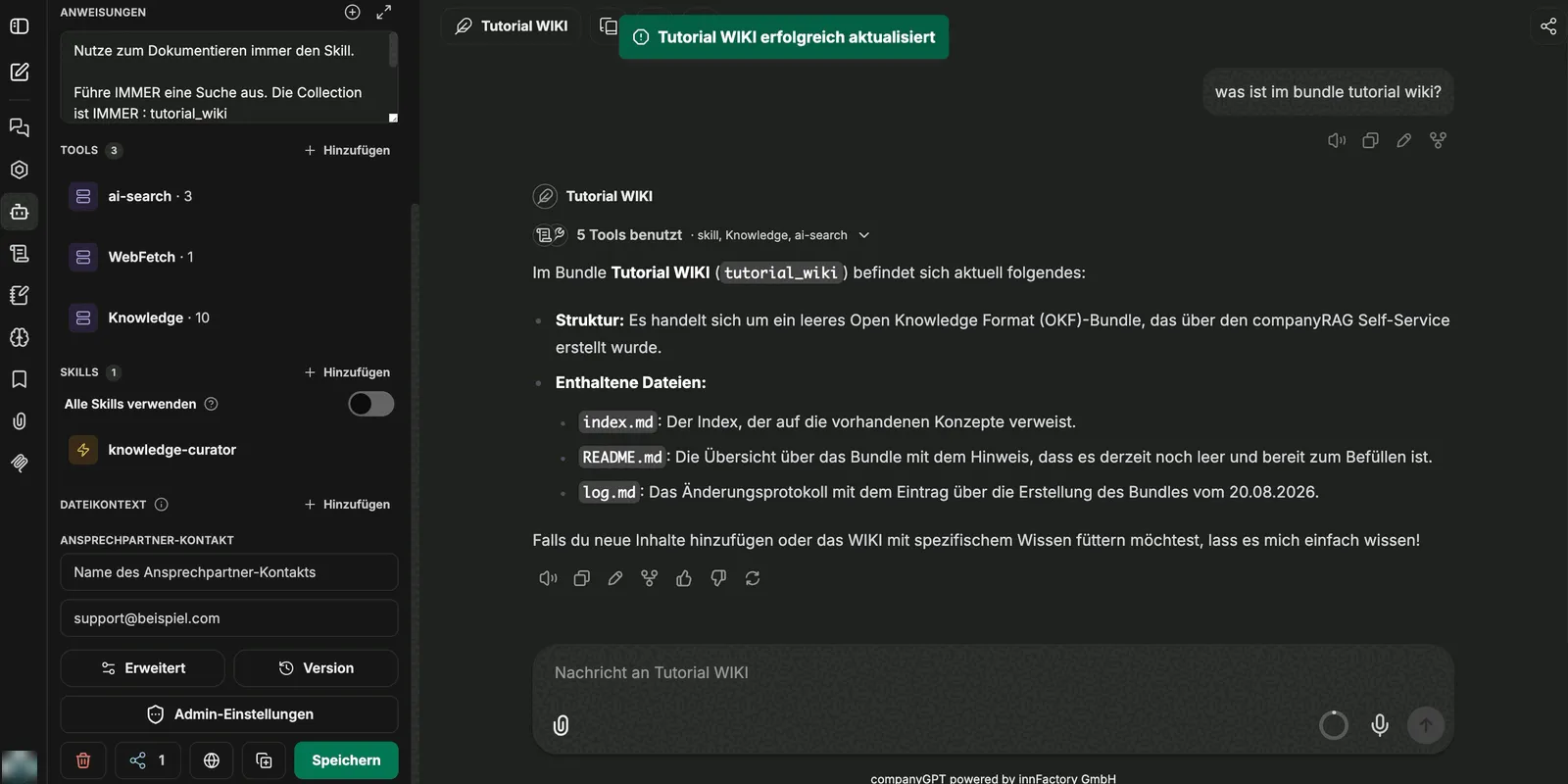This screenshot has width=1568, height=784.
Task: Show info for DATEIKONTEXT
Action: pos(162,505)
